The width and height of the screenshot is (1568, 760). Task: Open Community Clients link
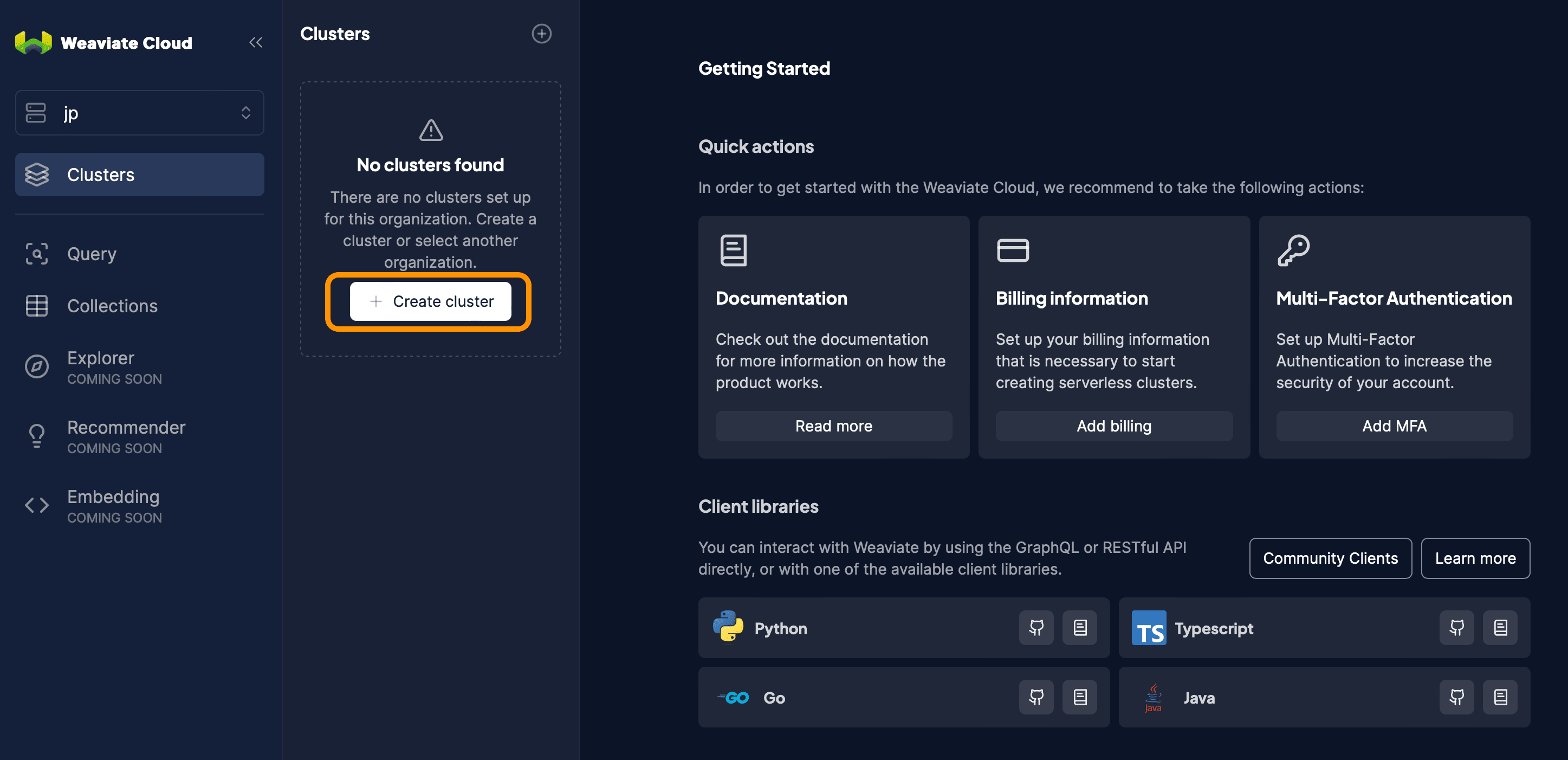click(1330, 558)
